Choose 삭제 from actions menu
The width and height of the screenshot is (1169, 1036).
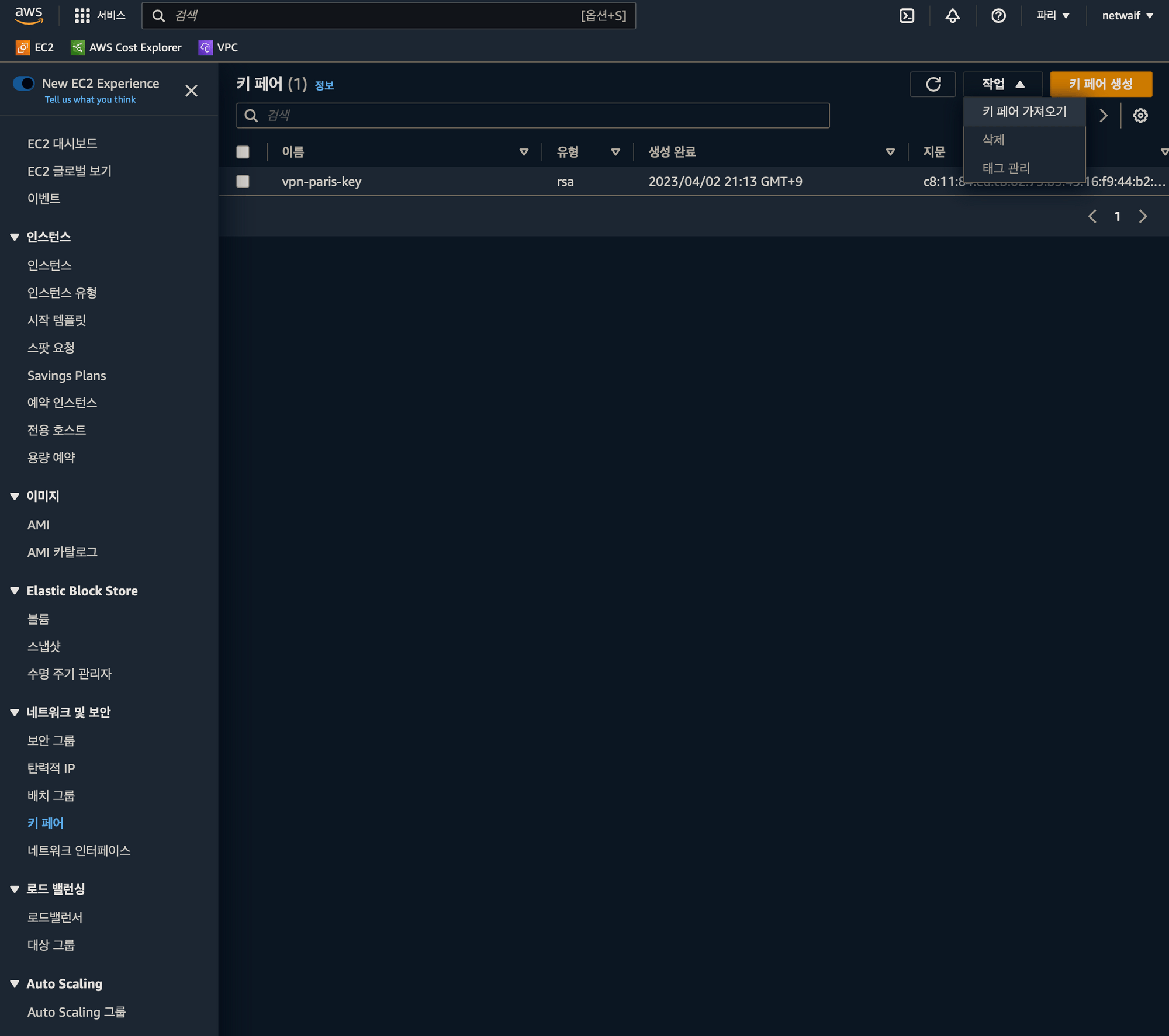click(1025, 140)
